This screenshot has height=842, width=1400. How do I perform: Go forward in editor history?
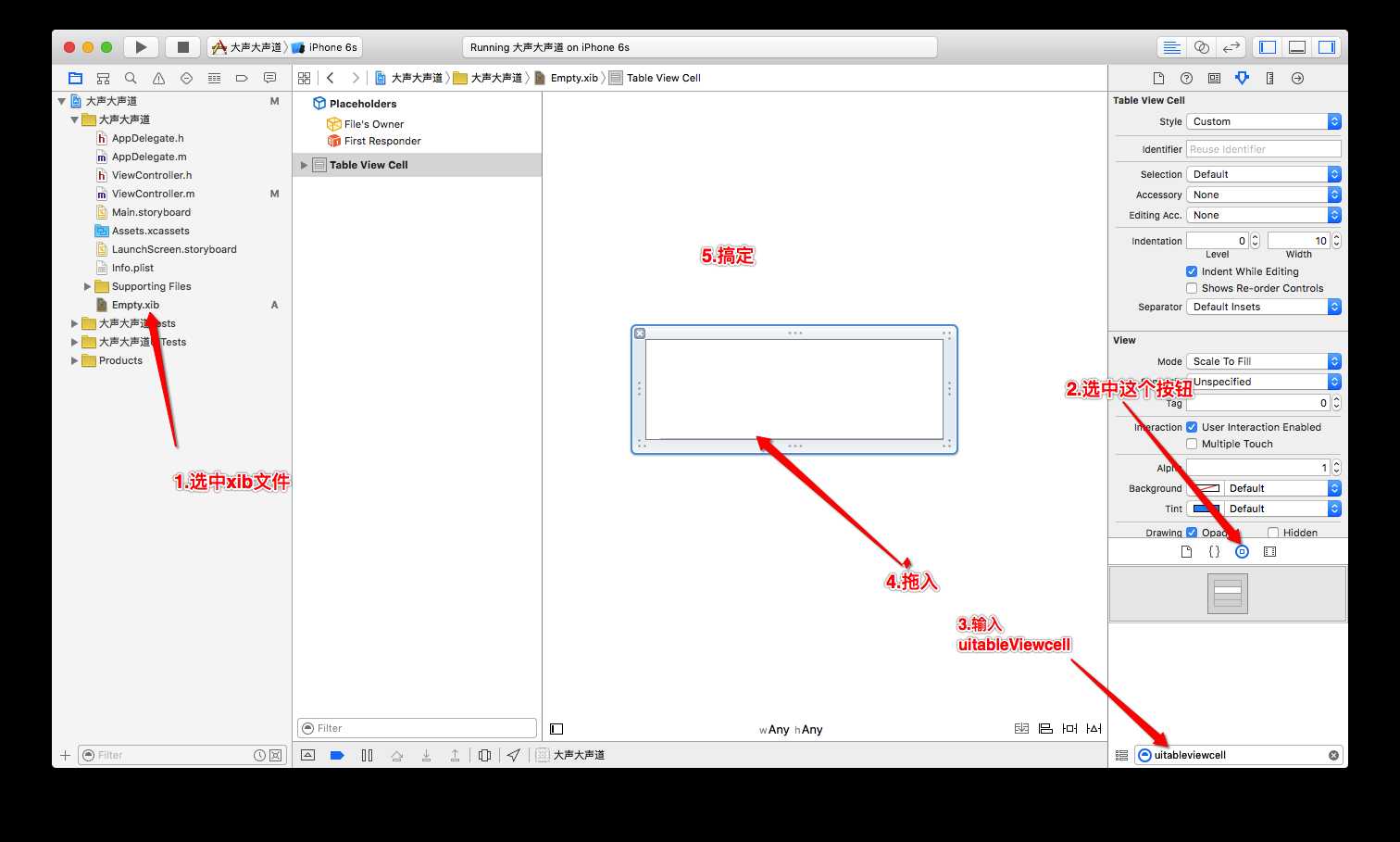(x=355, y=78)
